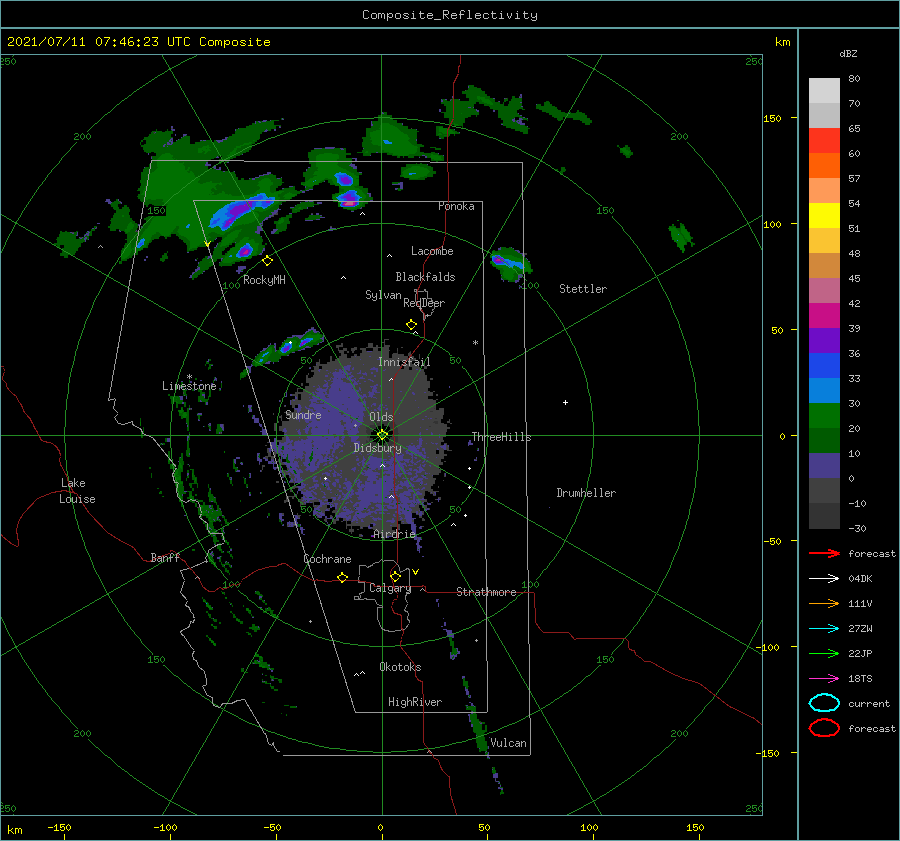900x841 pixels.
Task: Click the dBZ legend heading
Action: (x=848, y=53)
